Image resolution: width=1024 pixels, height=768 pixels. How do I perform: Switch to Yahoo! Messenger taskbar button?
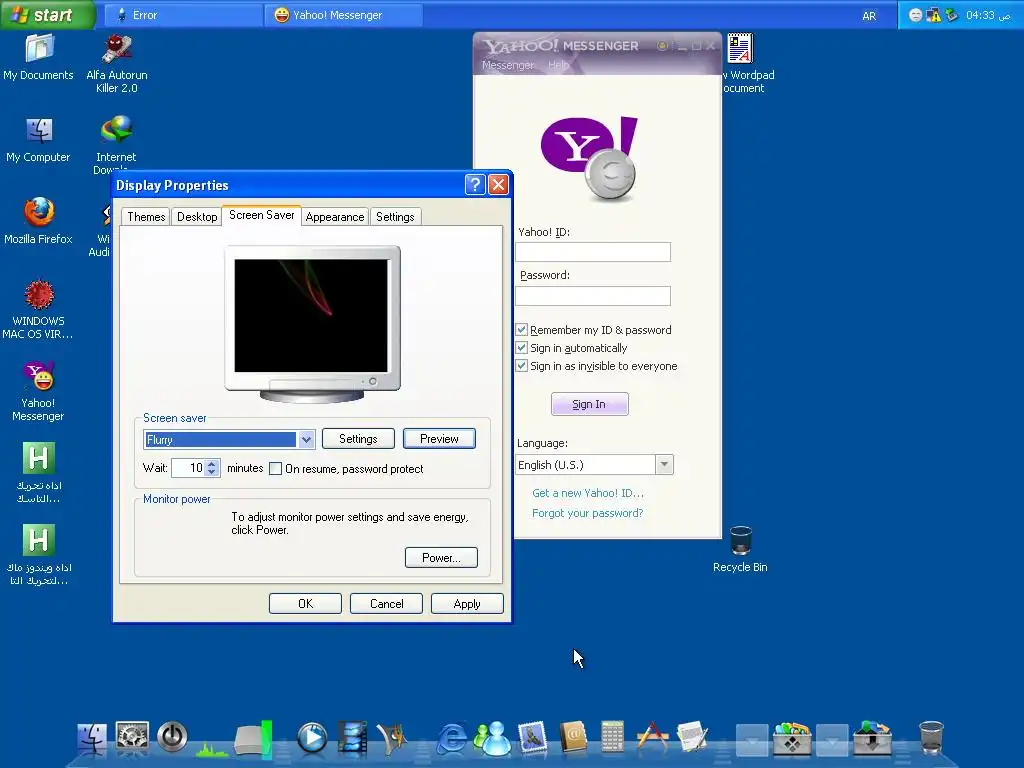point(344,15)
